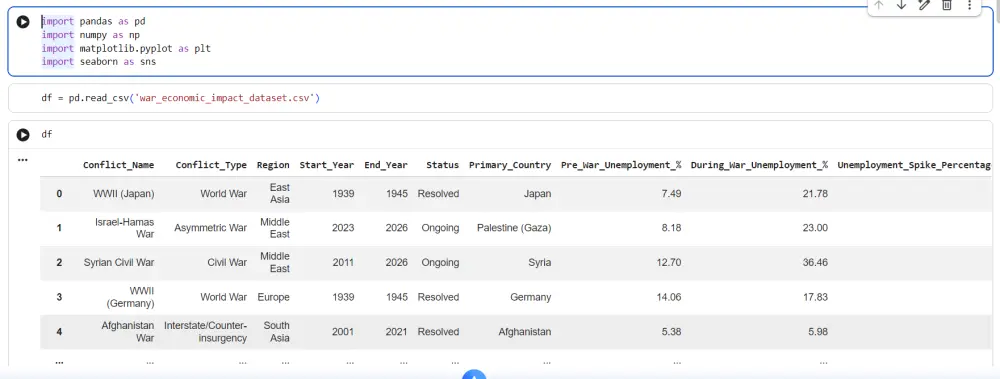Click row index 3 label
Screen dimensions: 1000x379
[x=59, y=297]
